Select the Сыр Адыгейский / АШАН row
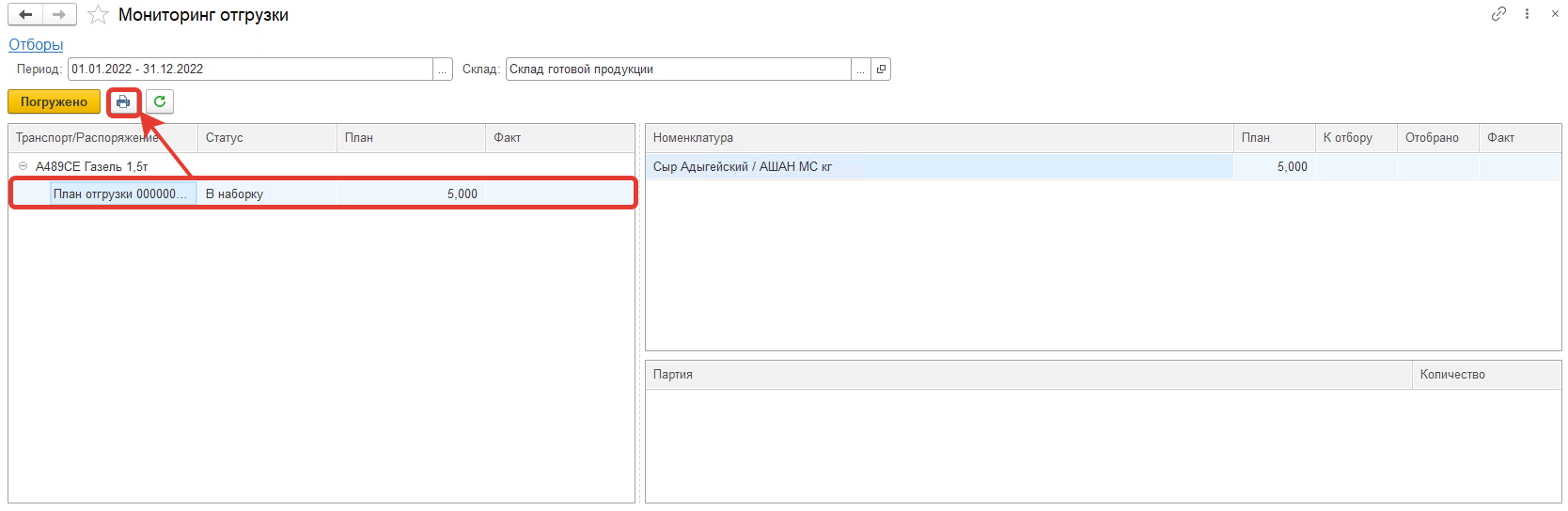 743,166
